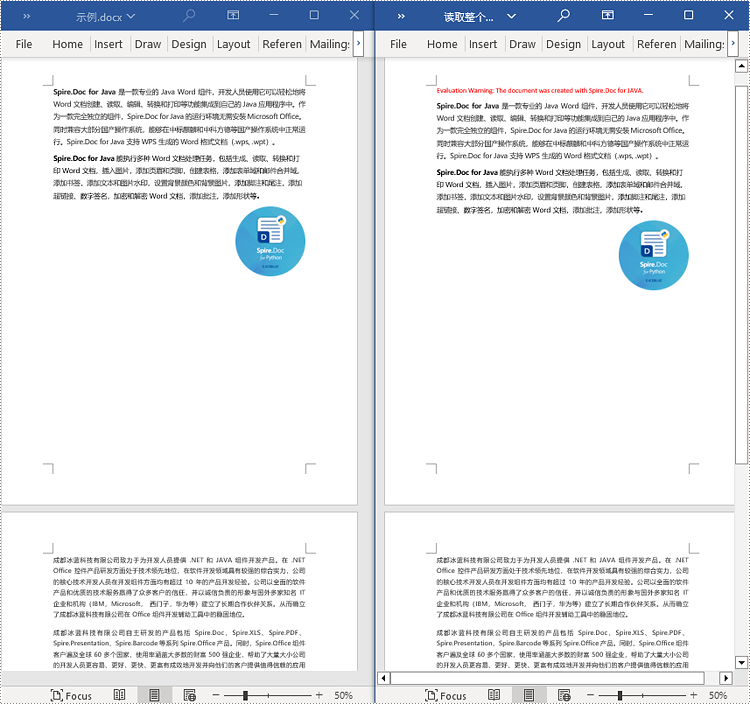
Task: Open 示例.docx title dropdown arrow
Action: point(131,17)
